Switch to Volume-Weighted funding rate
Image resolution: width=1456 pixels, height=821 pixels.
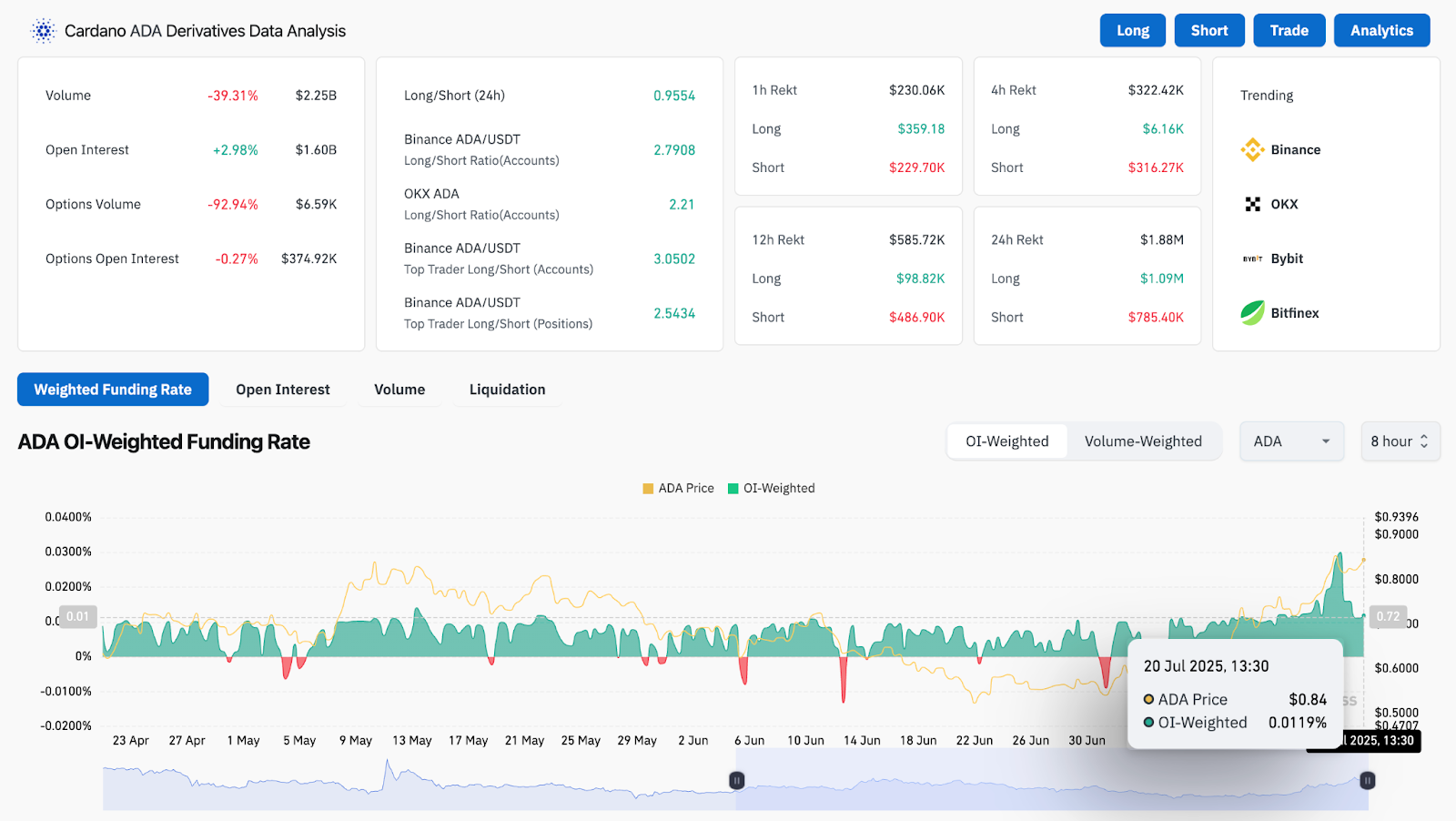1143,441
